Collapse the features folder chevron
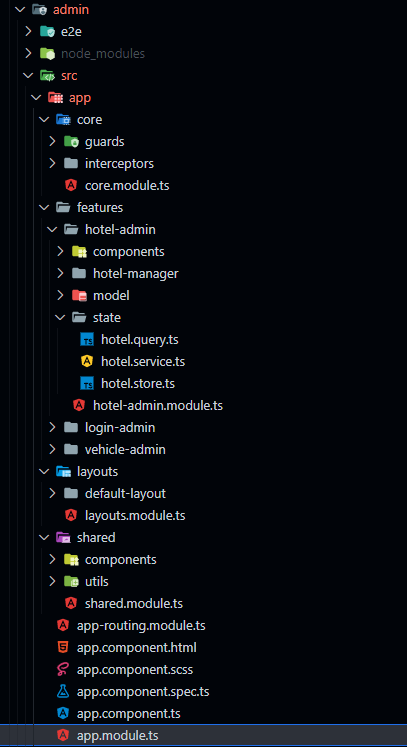Viewport: 407px width, 747px height. pyautogui.click(x=44, y=207)
